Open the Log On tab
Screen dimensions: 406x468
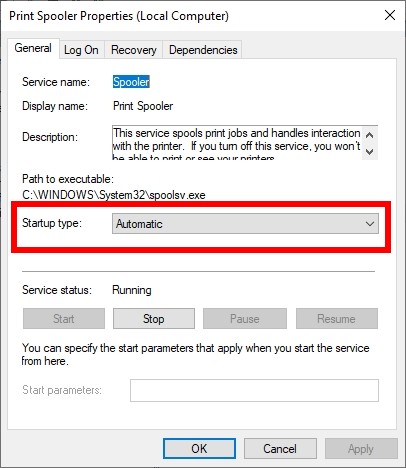(81, 50)
